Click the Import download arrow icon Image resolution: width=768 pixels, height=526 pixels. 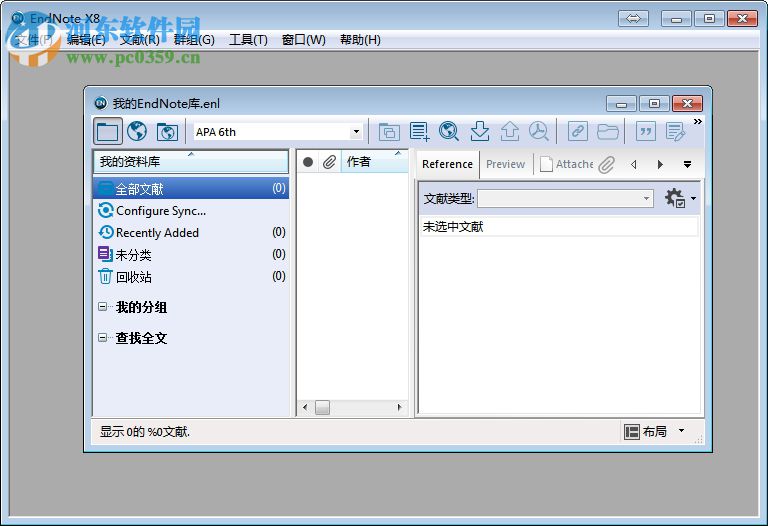tap(480, 131)
